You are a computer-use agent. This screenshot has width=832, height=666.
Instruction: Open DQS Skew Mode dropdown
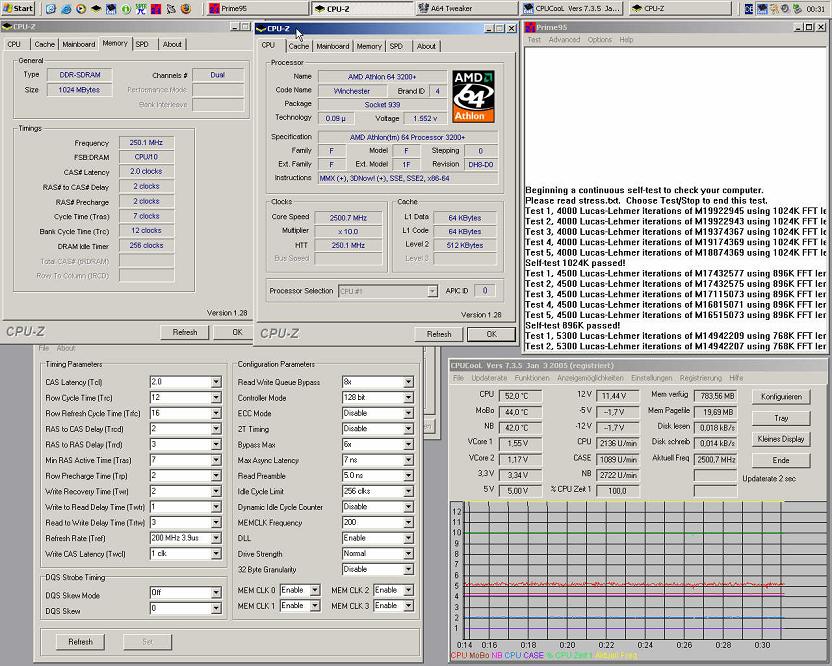216,592
